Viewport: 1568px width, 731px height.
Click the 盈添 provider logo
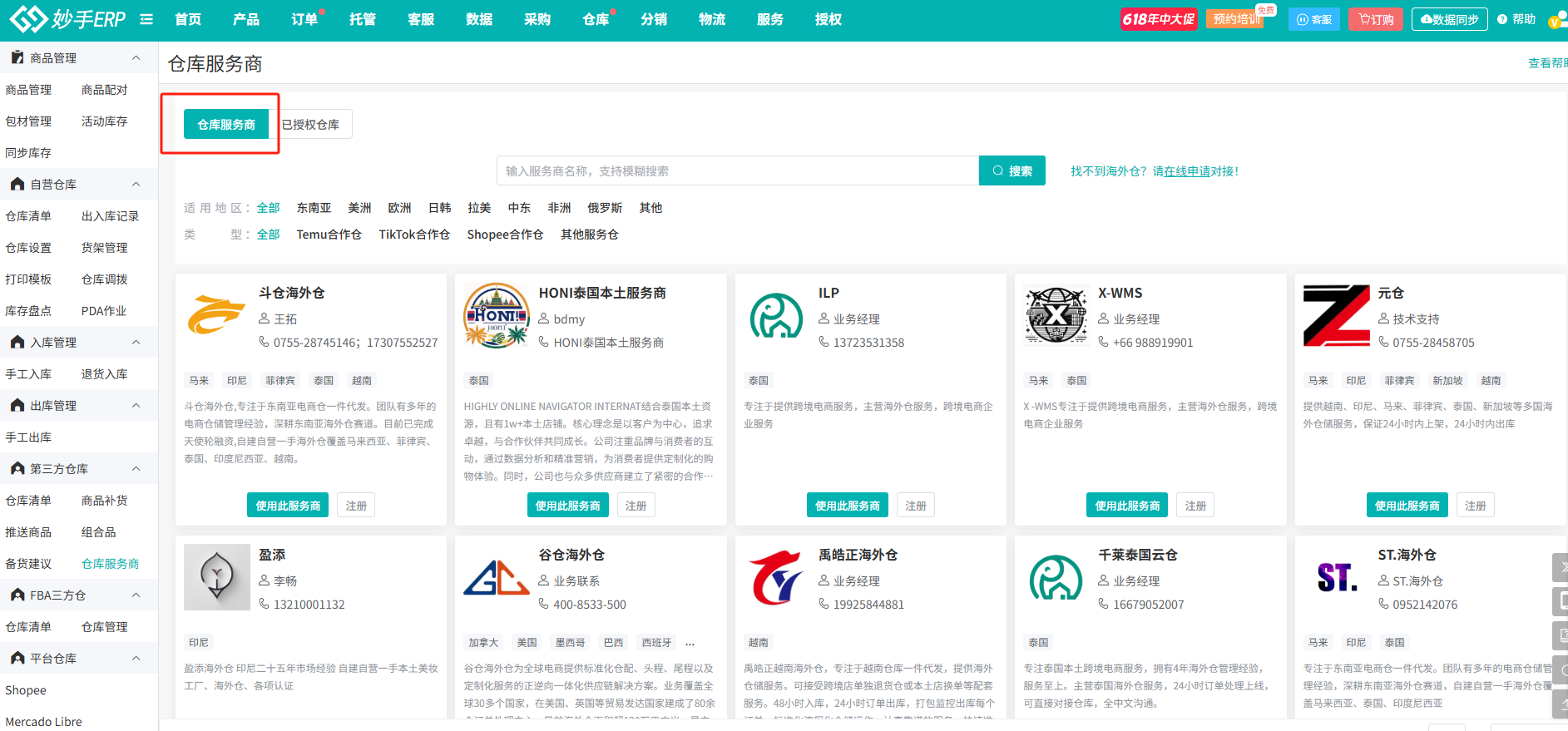point(216,577)
